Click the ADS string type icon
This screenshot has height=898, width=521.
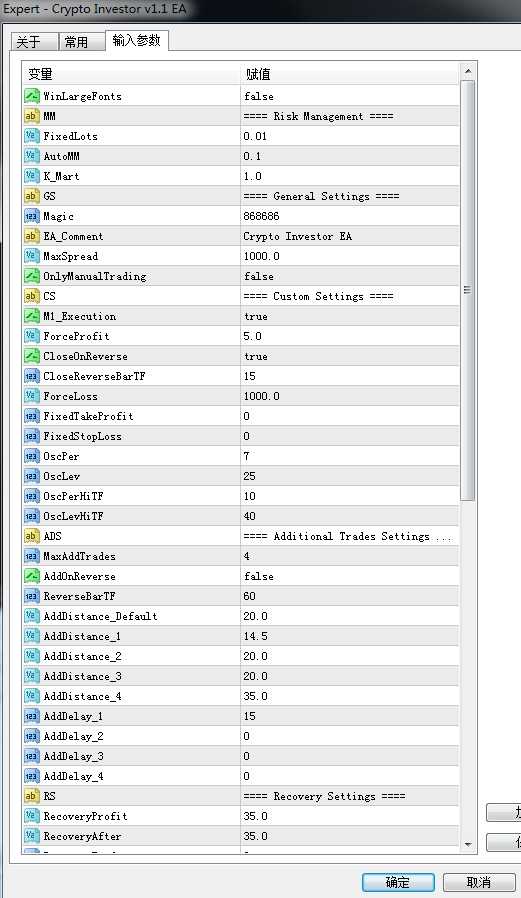click(x=31, y=536)
